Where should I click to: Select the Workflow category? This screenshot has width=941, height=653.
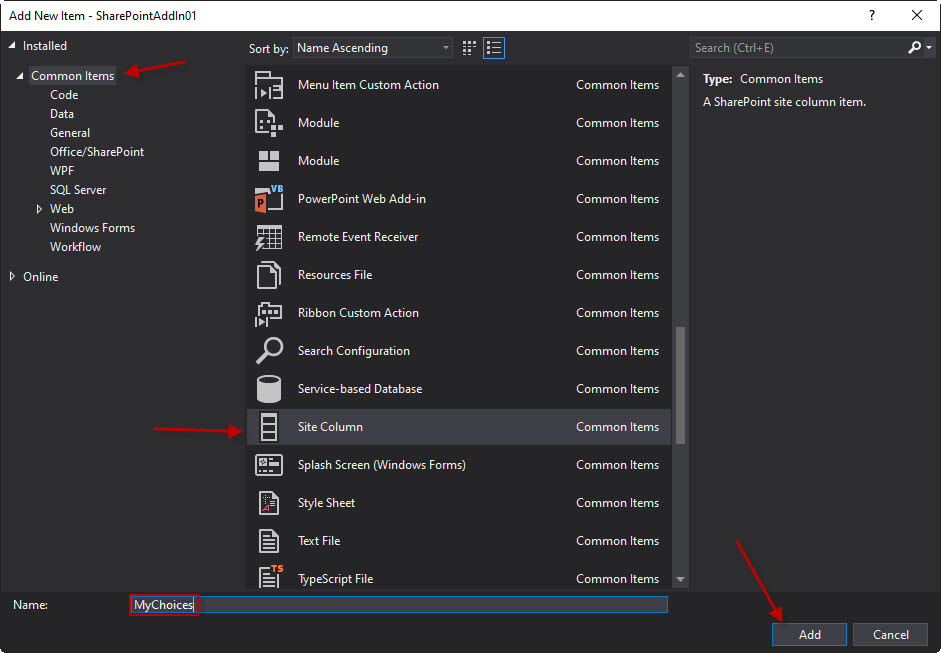coord(76,247)
